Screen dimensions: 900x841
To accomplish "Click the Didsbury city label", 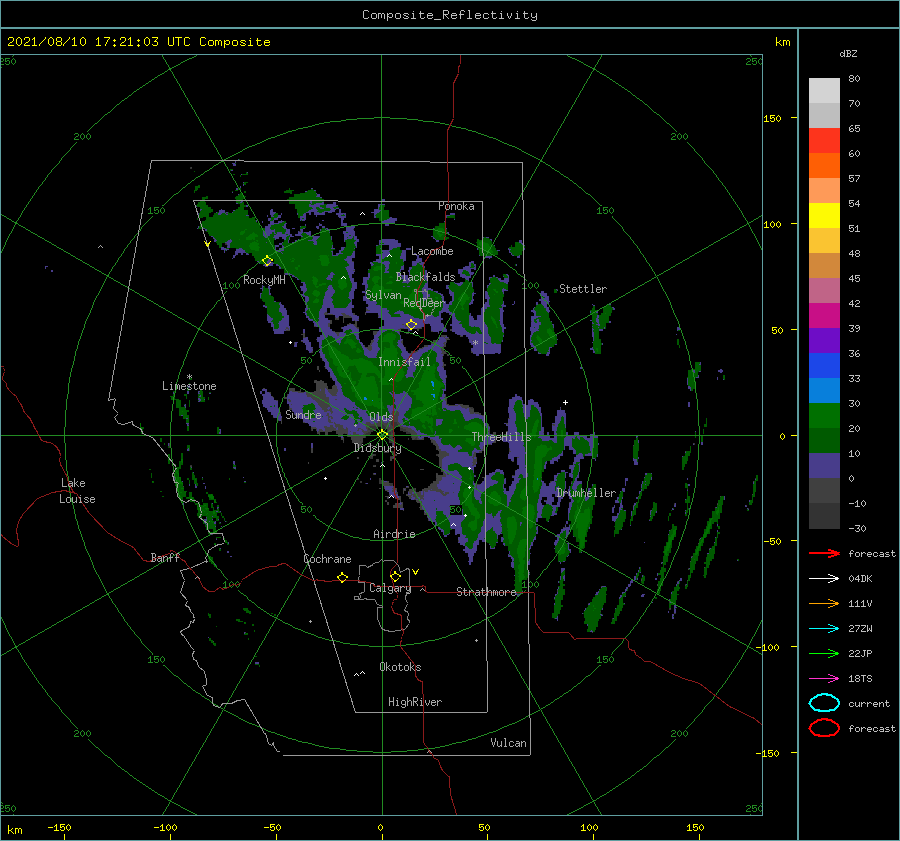I will (x=377, y=448).
